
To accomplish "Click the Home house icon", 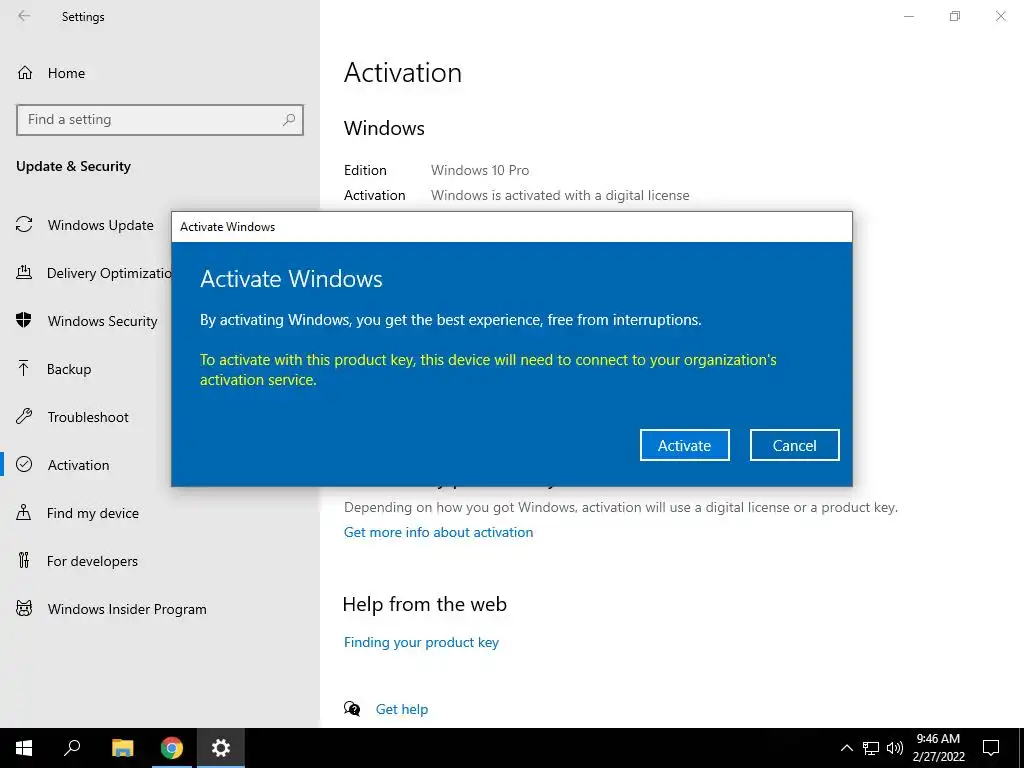I will [x=25, y=72].
